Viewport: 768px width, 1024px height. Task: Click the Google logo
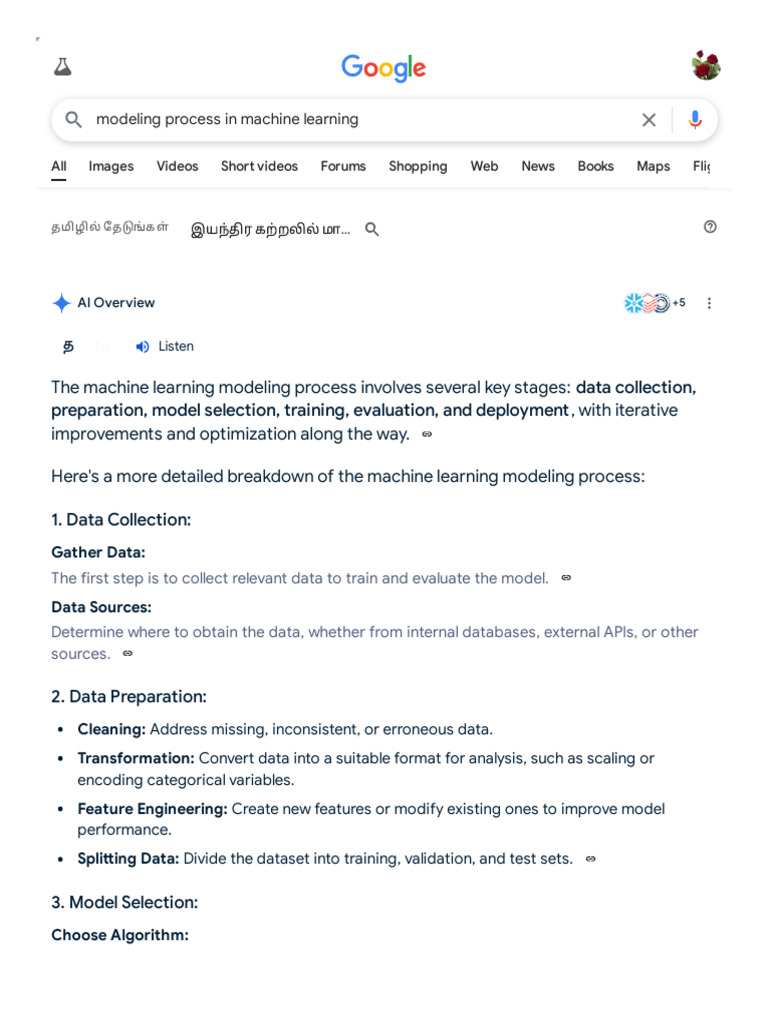coord(383,68)
